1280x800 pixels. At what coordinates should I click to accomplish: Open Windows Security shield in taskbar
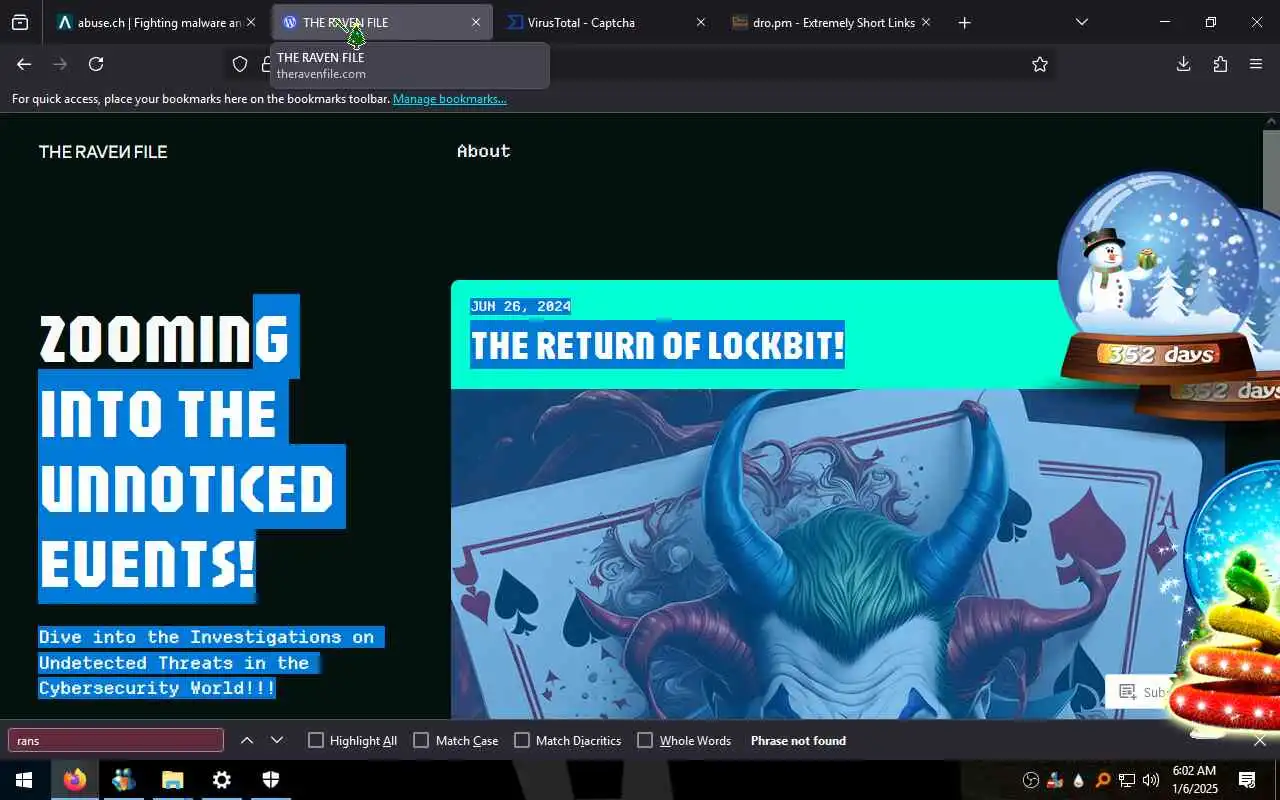tap(270, 780)
